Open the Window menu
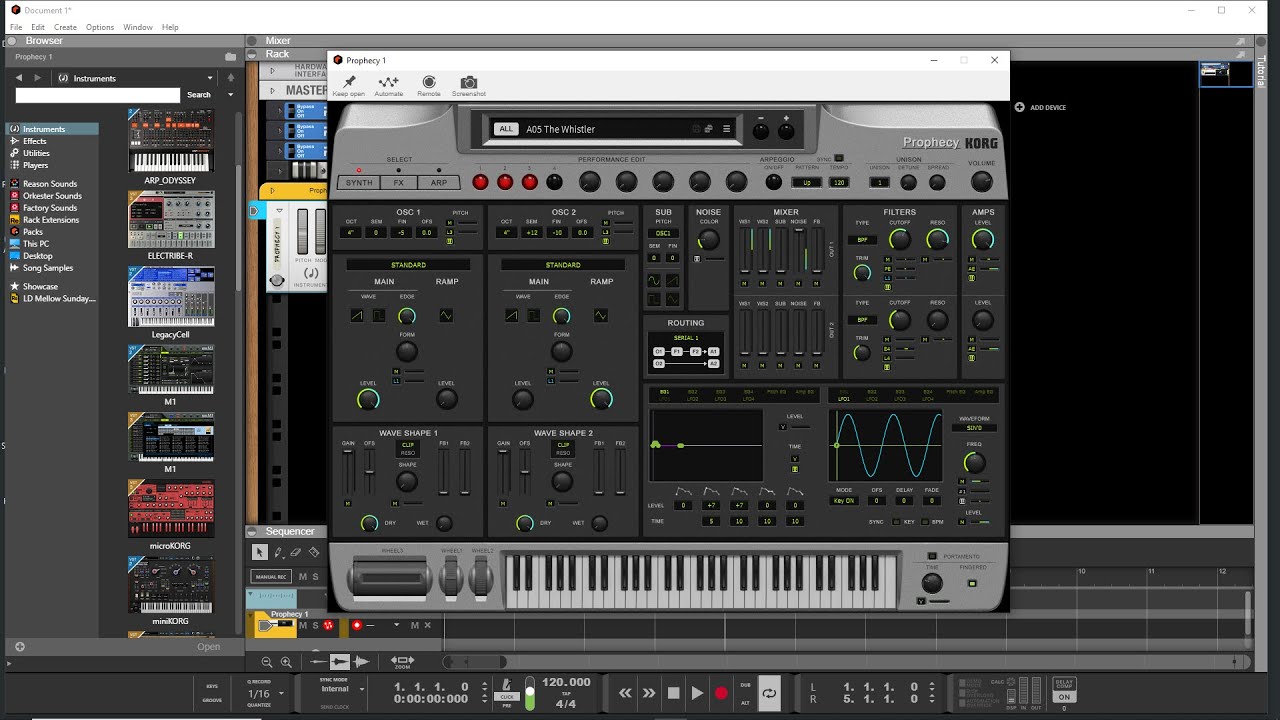Screen dimensions: 1280x720 138,27
